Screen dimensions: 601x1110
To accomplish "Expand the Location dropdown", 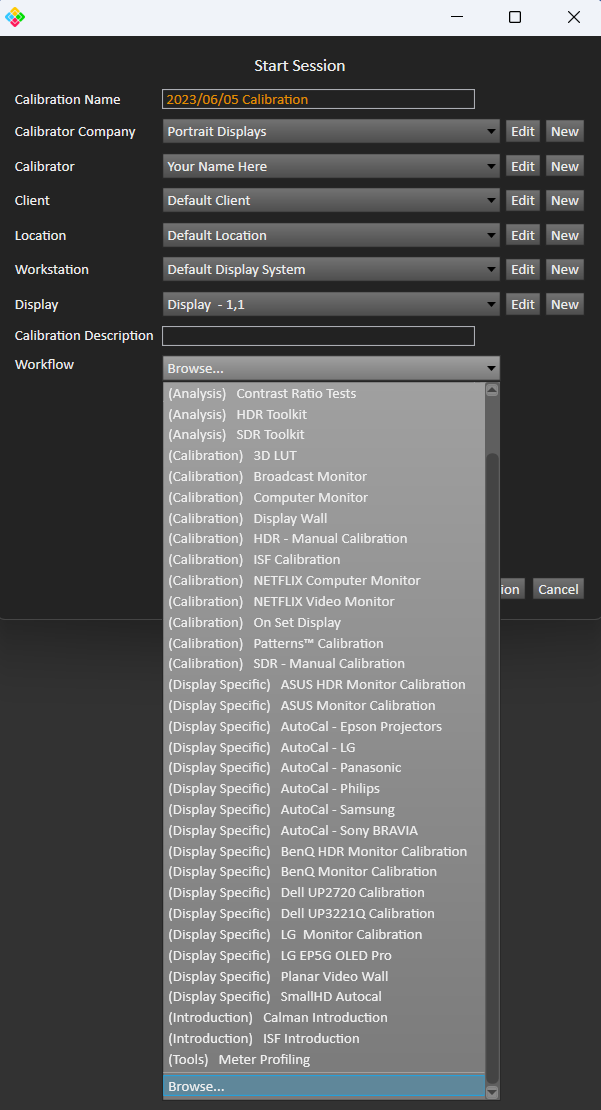I will pyautogui.click(x=331, y=235).
